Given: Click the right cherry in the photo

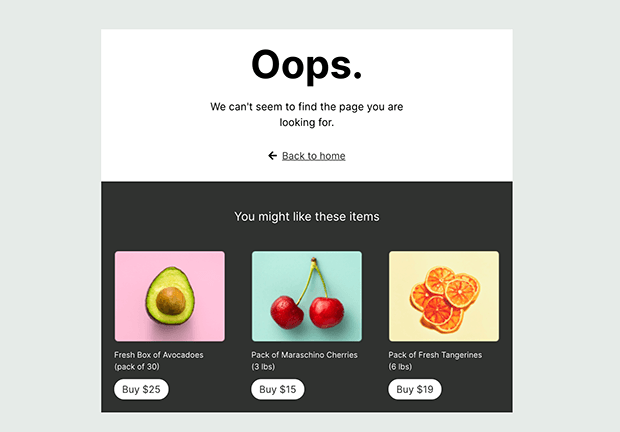Looking at the screenshot, I should [327, 313].
